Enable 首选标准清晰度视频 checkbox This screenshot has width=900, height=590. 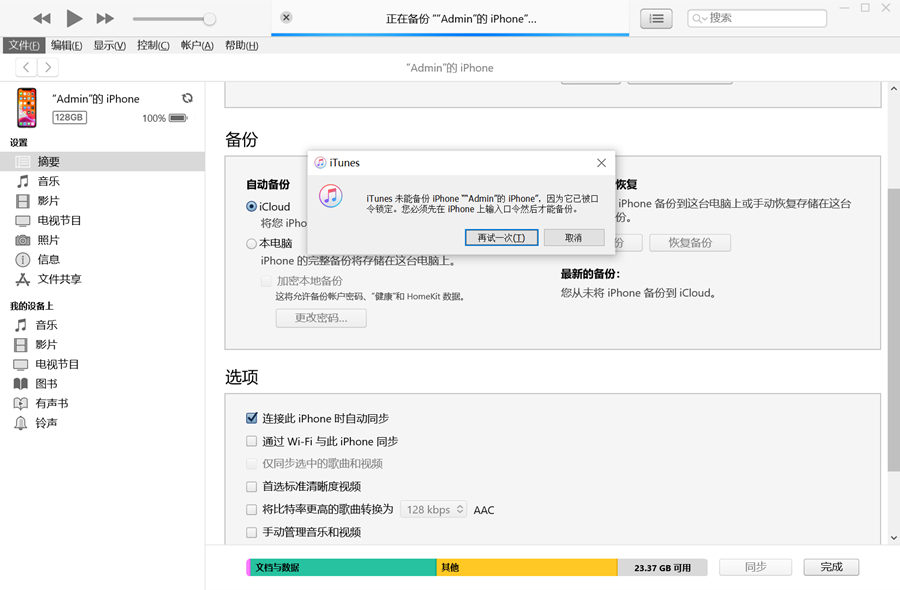(251, 487)
